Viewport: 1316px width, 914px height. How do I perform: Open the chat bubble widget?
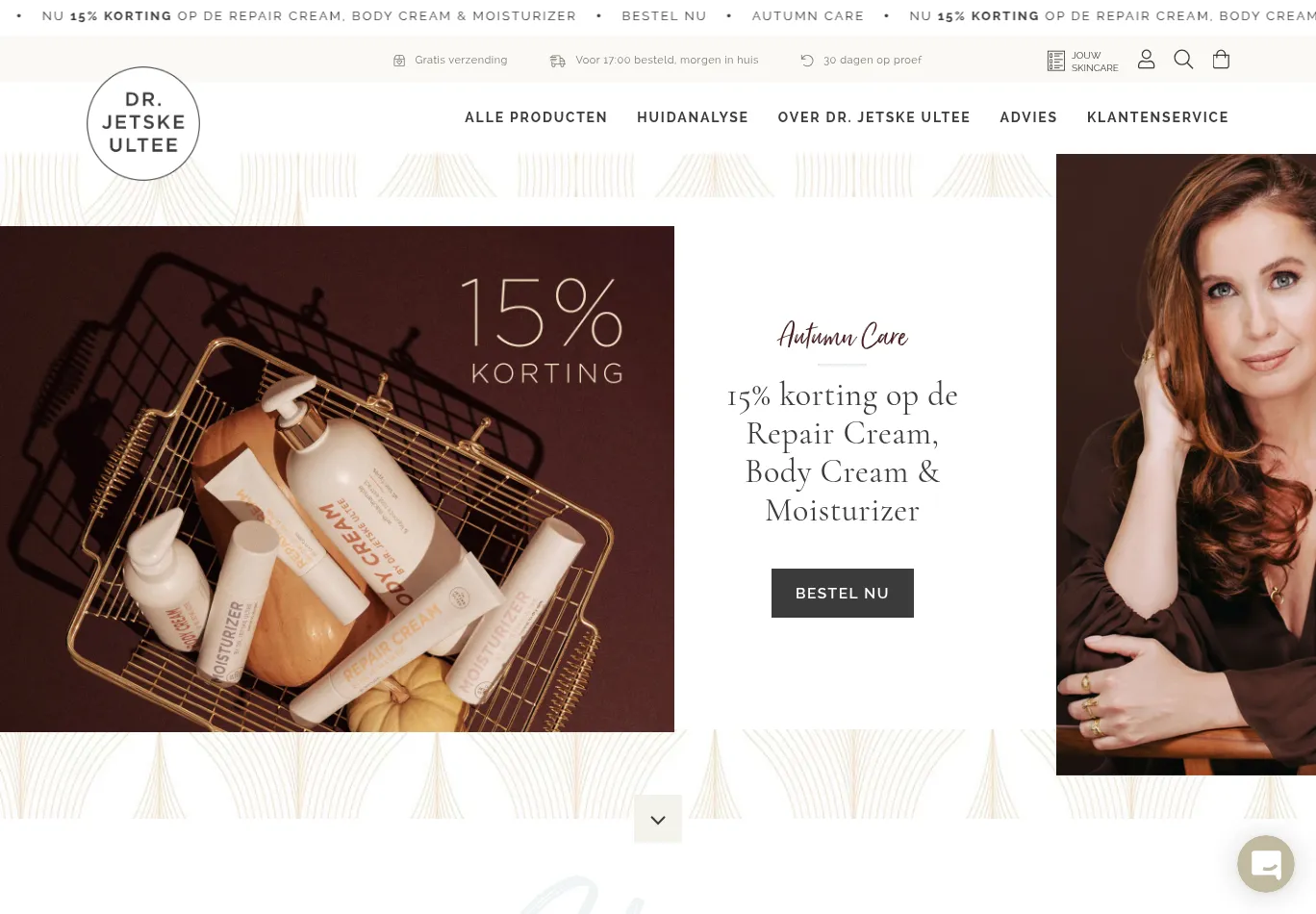pos(1266,864)
